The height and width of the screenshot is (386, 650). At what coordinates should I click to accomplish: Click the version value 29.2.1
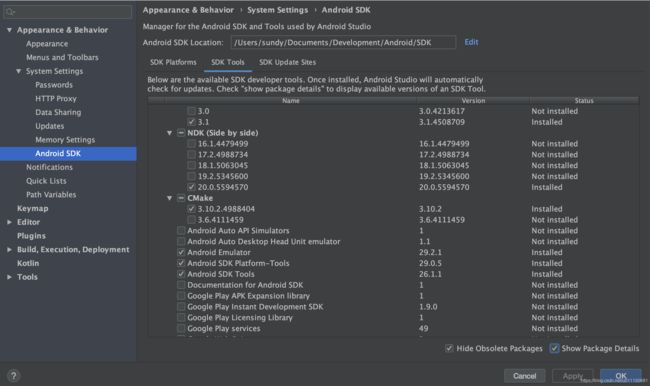(430, 252)
